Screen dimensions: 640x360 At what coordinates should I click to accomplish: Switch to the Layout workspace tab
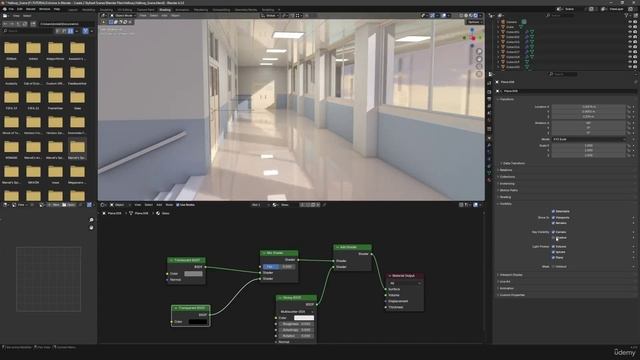point(73,10)
